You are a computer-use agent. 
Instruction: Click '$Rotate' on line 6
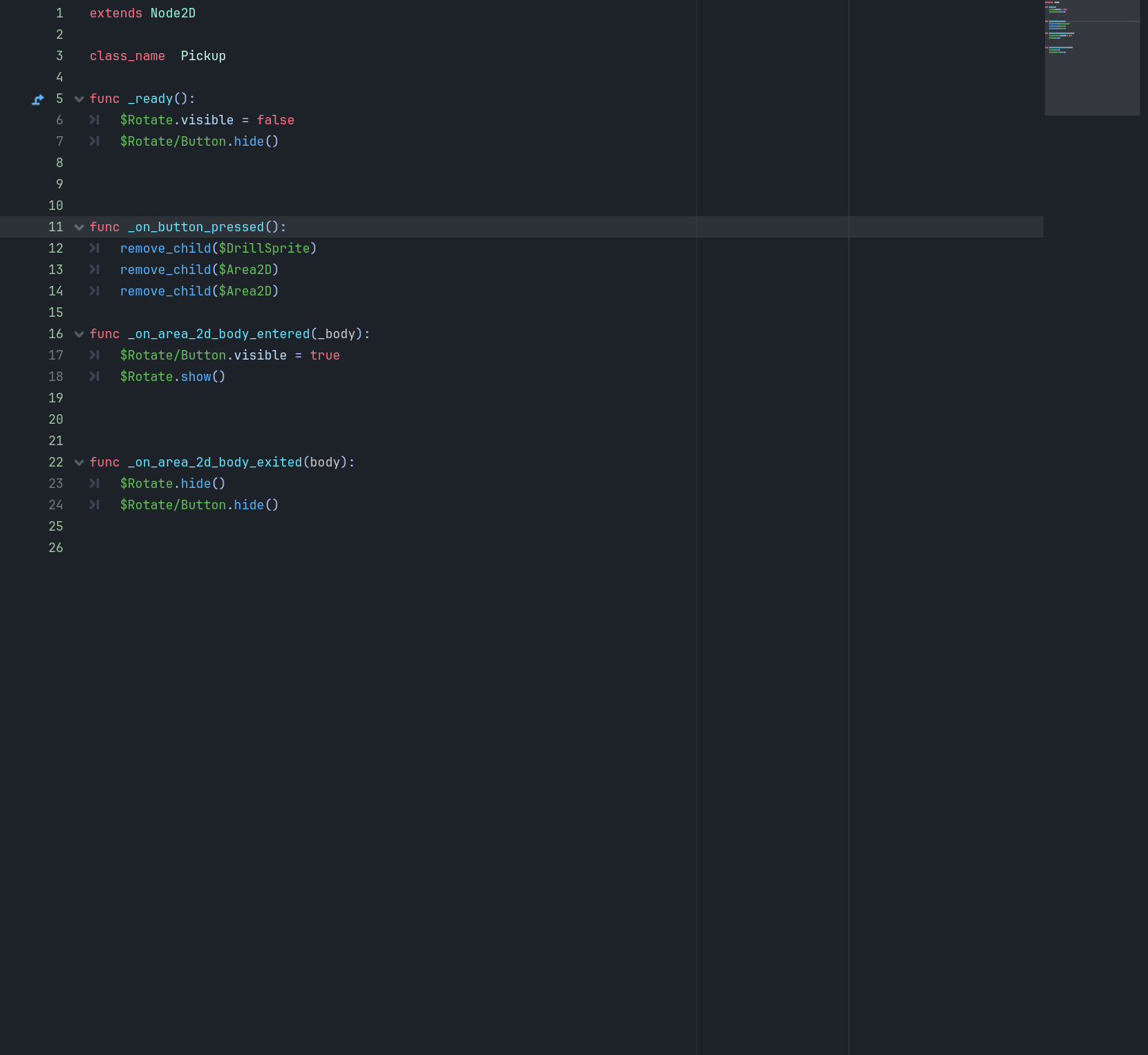click(147, 120)
